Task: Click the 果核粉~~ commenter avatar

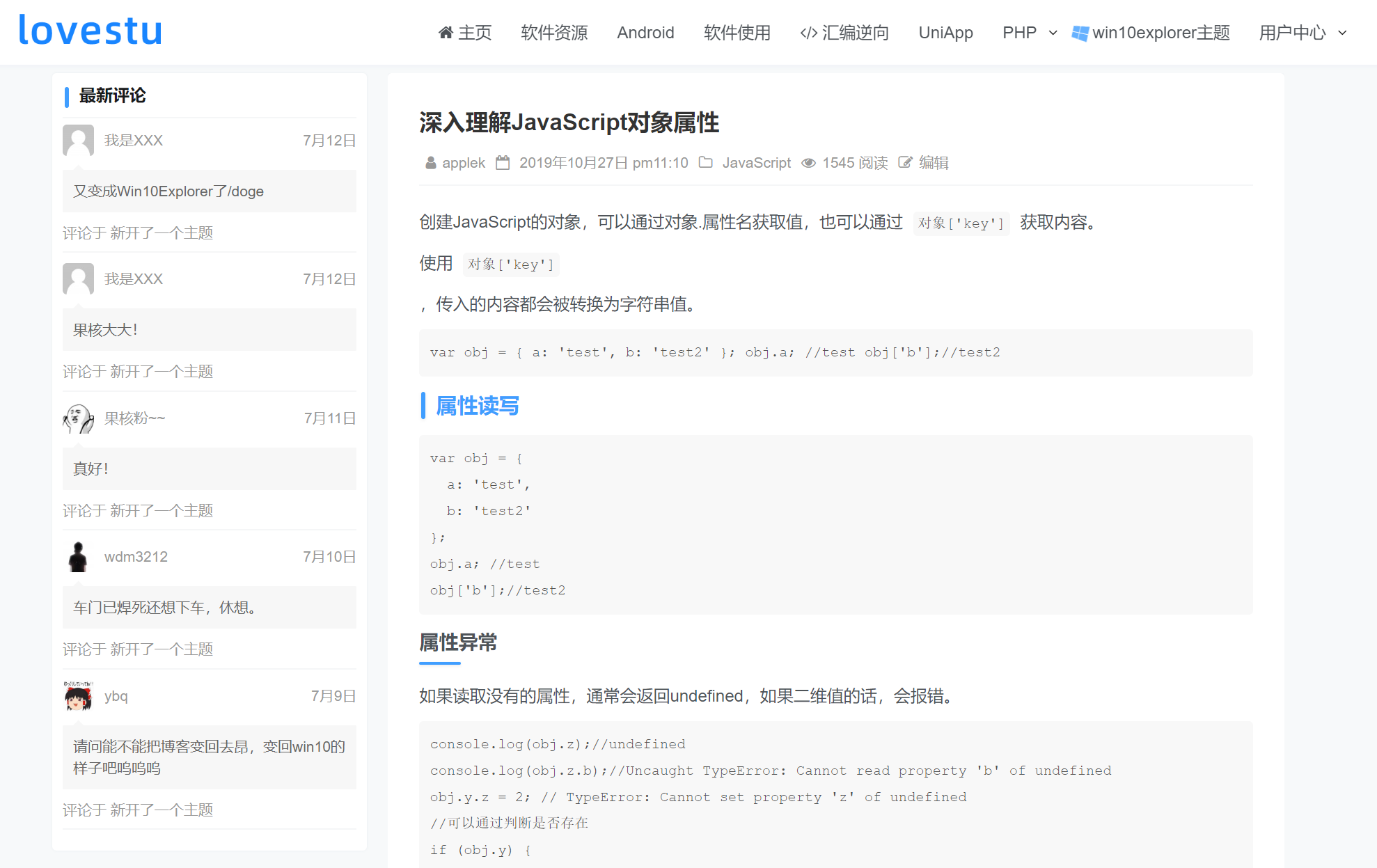Action: point(78,418)
